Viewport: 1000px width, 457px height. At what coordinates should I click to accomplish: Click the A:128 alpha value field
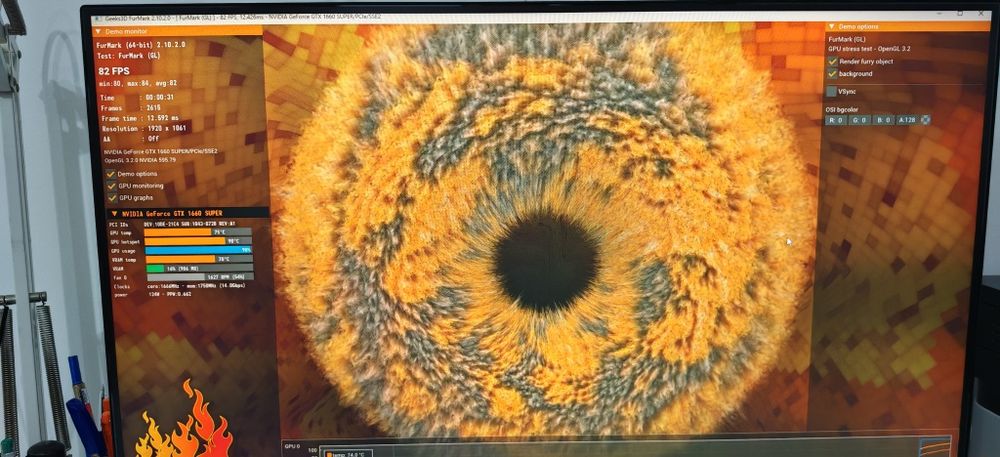click(908, 120)
